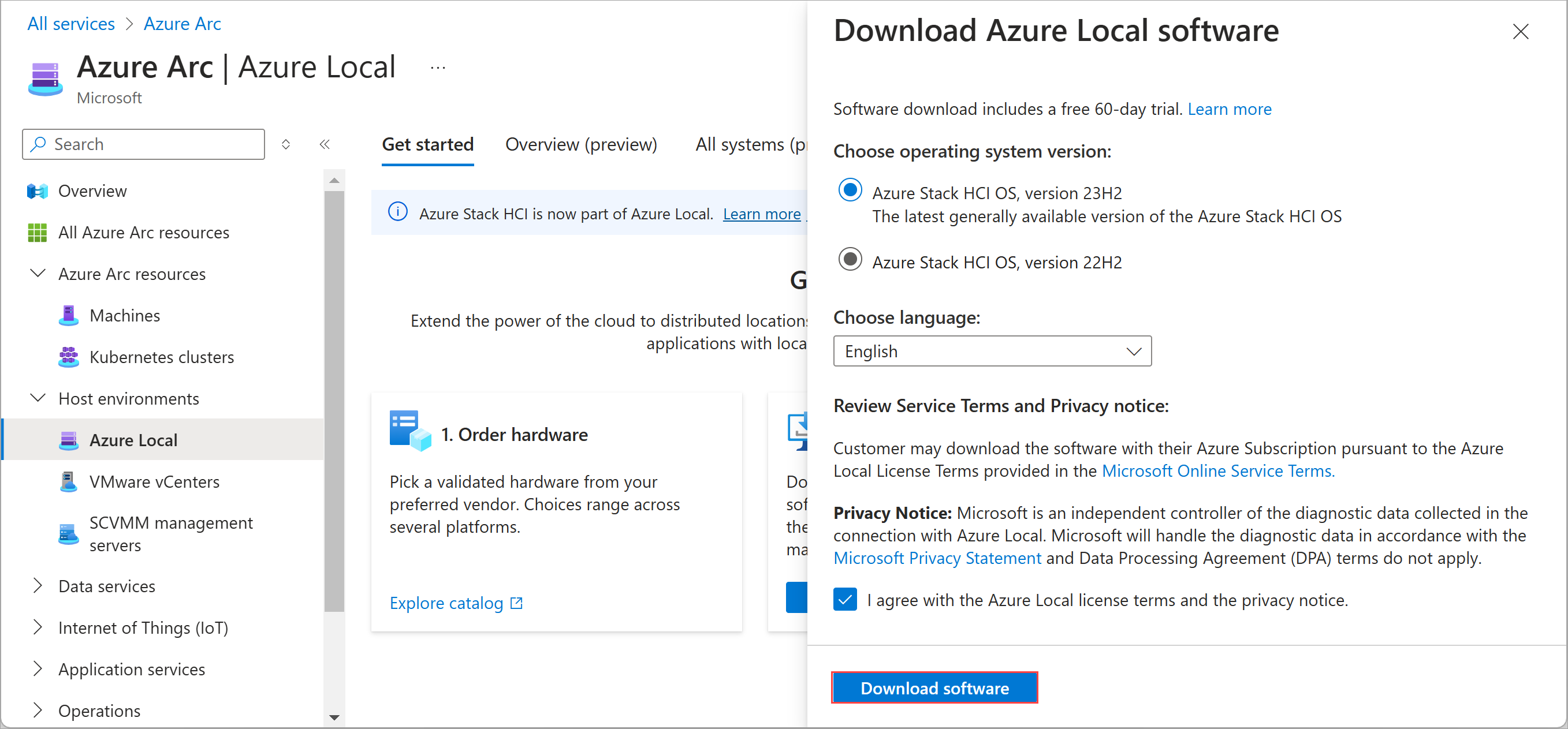Select Azure Stack HCI OS version 23H2
Viewport: 1568px width, 729px height.
click(850, 191)
